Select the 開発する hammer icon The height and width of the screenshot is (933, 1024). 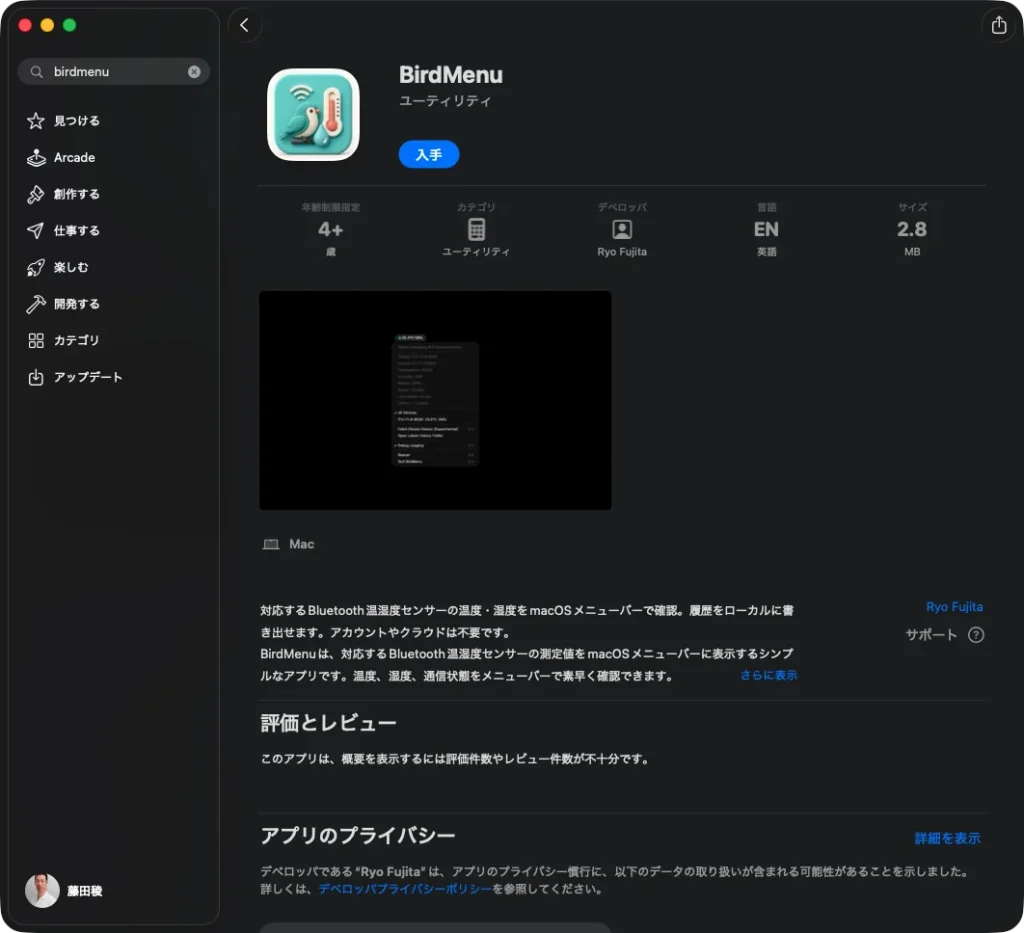click(x=36, y=304)
